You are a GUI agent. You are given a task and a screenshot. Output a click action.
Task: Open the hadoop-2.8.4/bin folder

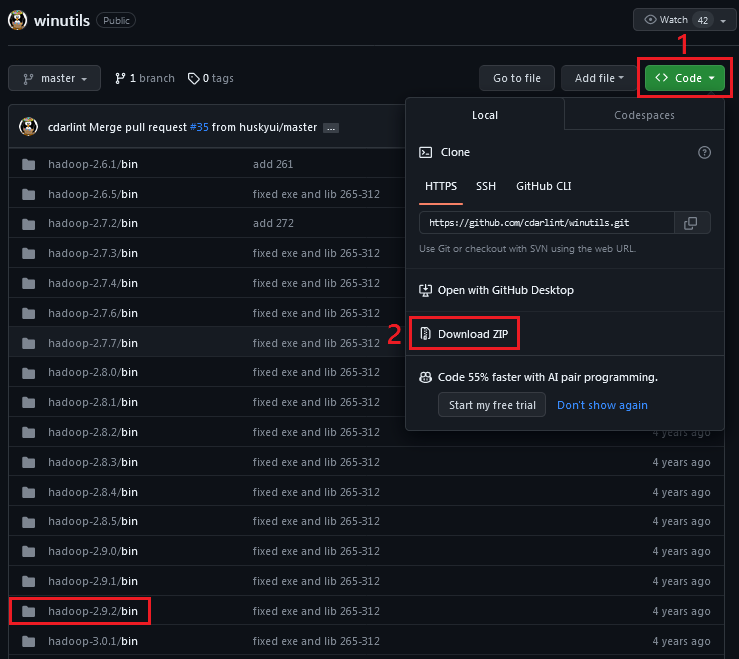pos(93,492)
